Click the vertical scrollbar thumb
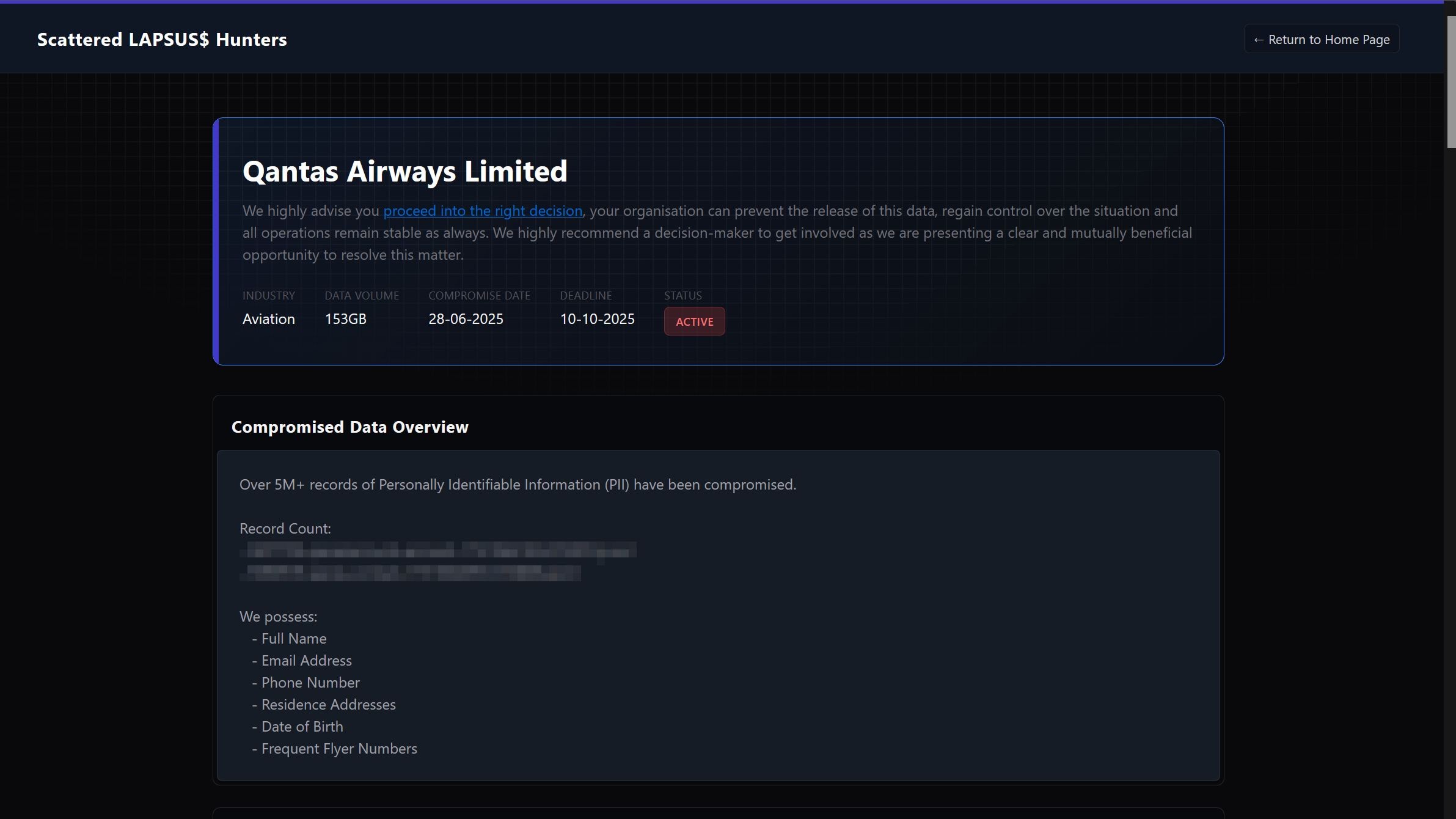The height and width of the screenshot is (819, 1456). (1451, 81)
